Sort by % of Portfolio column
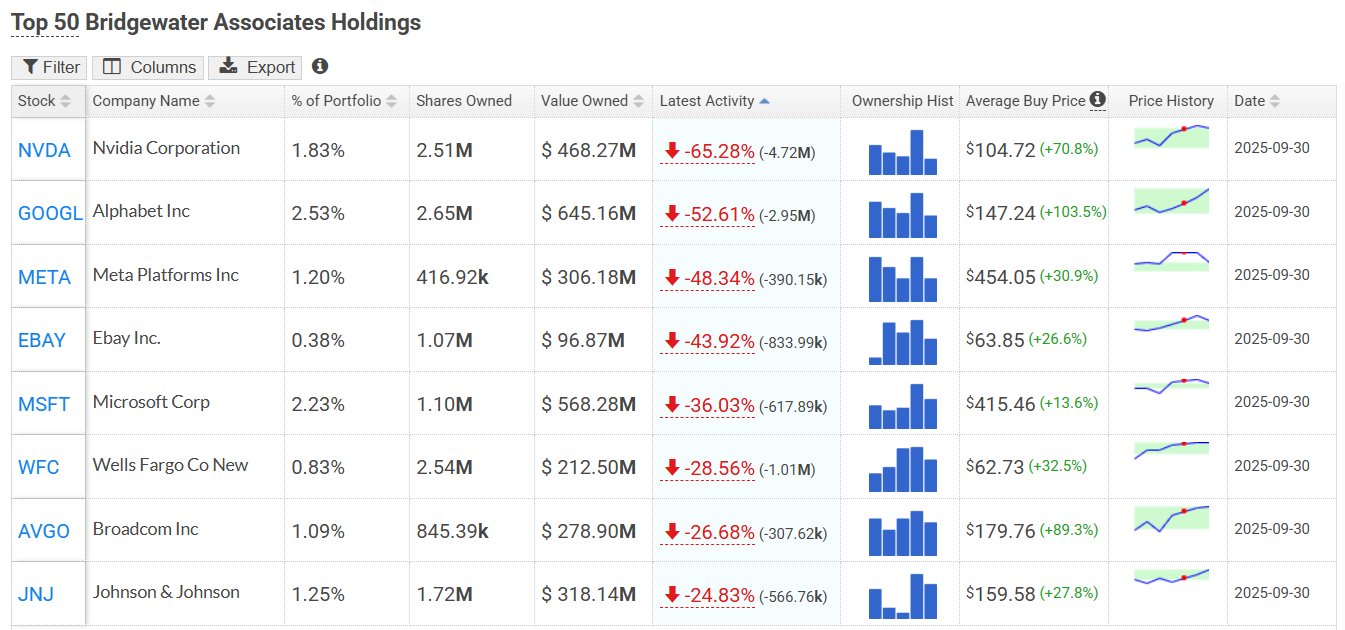 pos(343,101)
